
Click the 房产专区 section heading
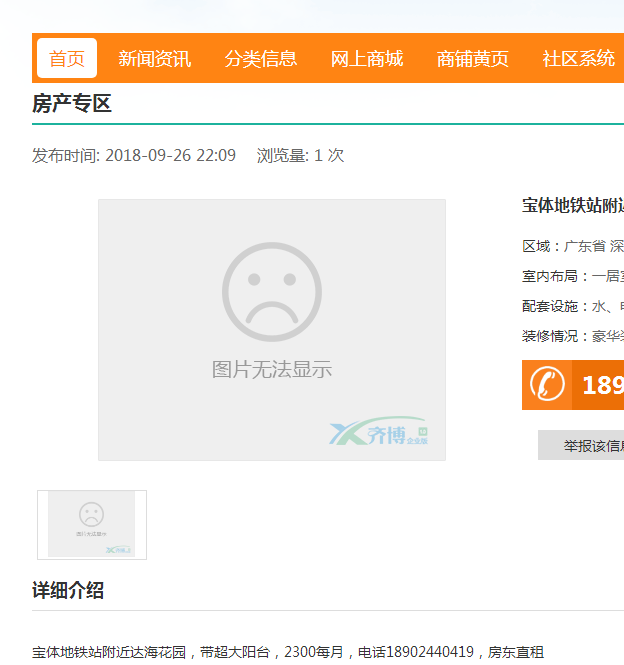coord(72,104)
